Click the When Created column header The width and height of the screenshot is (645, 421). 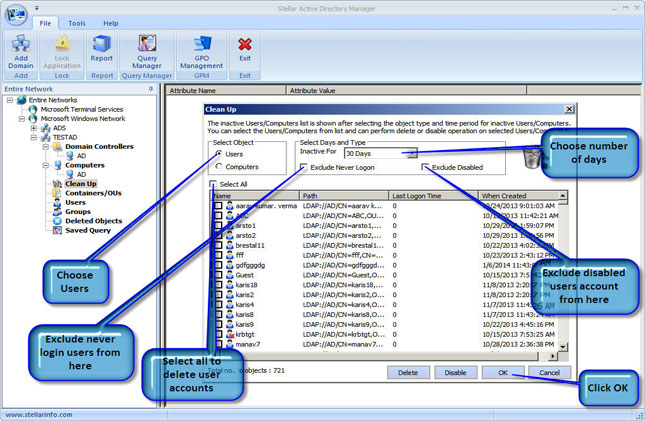[518, 196]
